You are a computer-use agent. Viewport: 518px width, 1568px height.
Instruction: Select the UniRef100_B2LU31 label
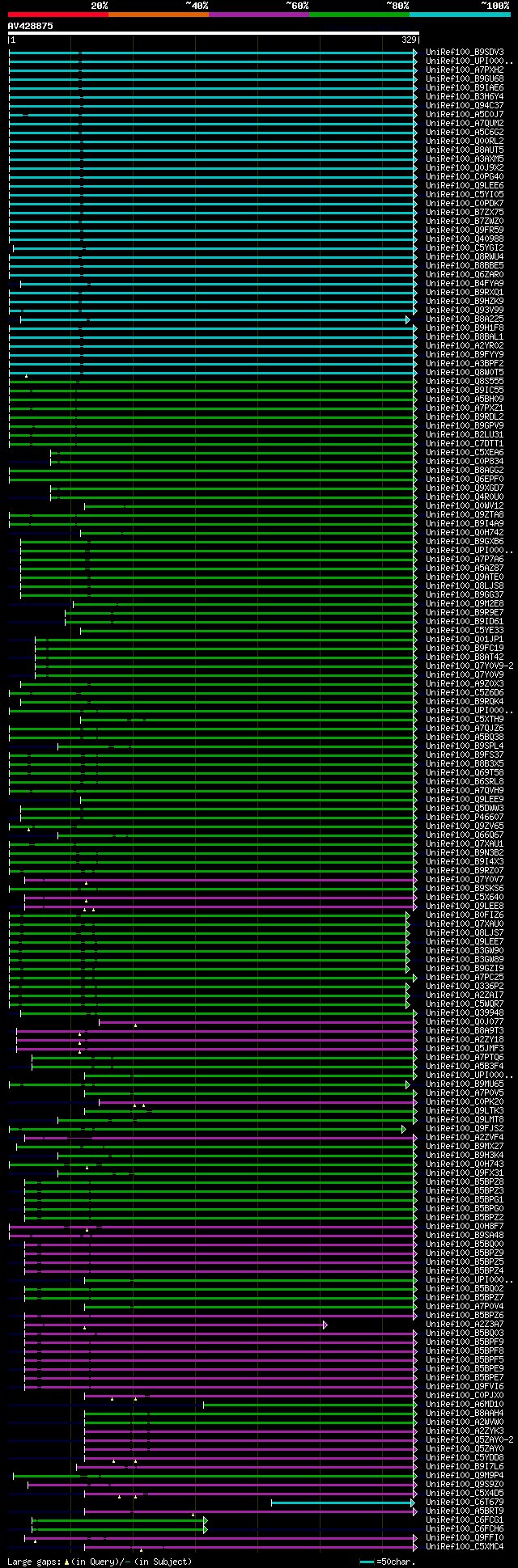click(x=465, y=434)
